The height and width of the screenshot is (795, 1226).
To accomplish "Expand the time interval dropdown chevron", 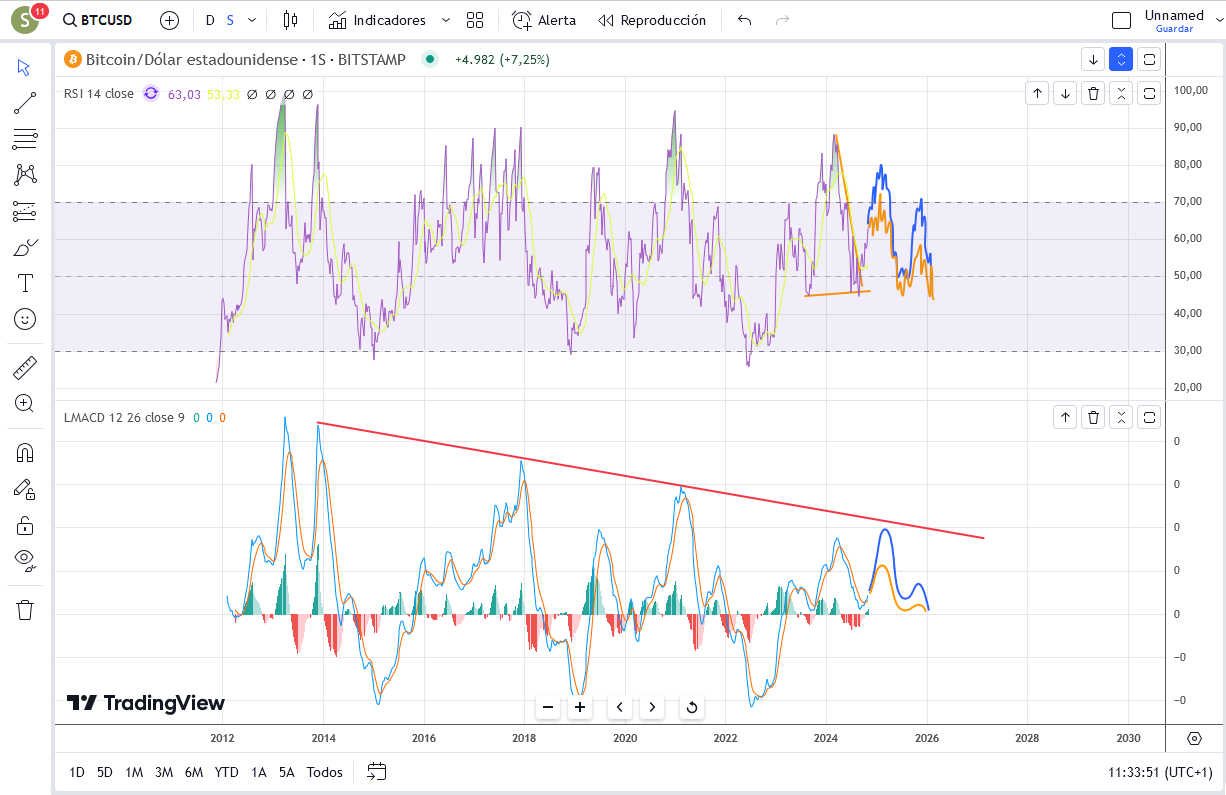I will (252, 20).
